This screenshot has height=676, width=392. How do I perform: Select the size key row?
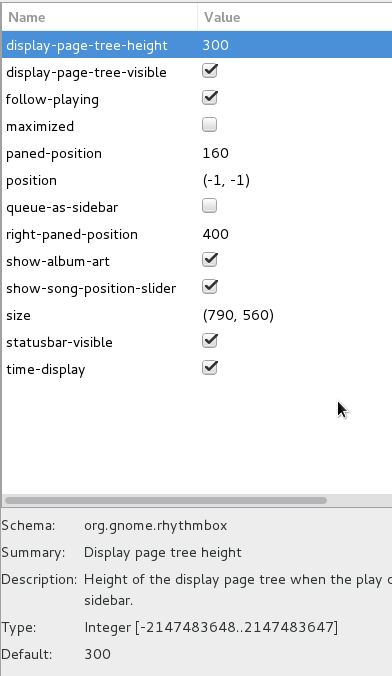pyautogui.click(x=197, y=315)
